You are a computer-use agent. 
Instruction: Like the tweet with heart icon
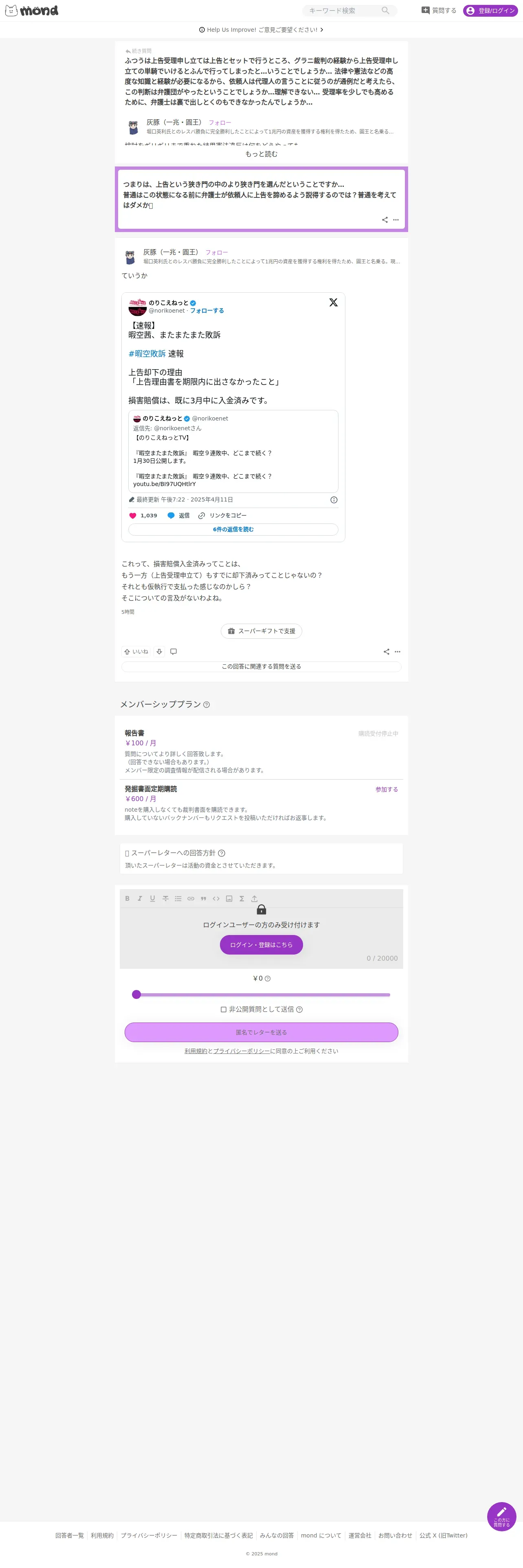(133, 516)
